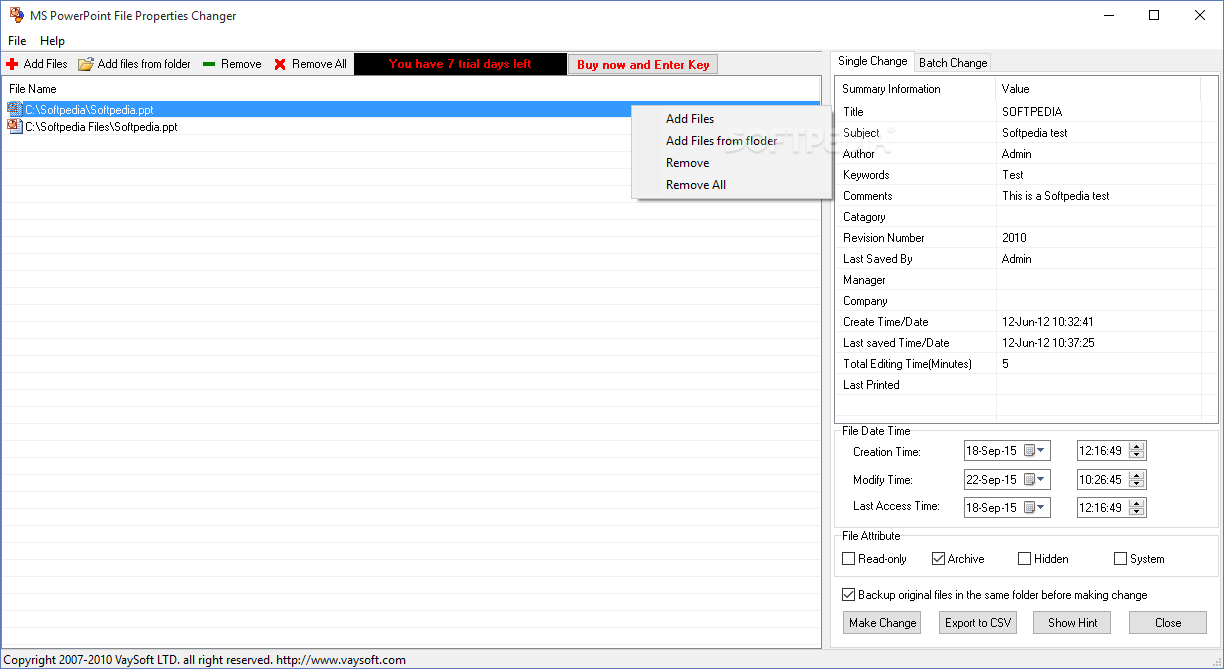The height and width of the screenshot is (669, 1224).
Task: Click the Summary Information column header
Action: 915,89
